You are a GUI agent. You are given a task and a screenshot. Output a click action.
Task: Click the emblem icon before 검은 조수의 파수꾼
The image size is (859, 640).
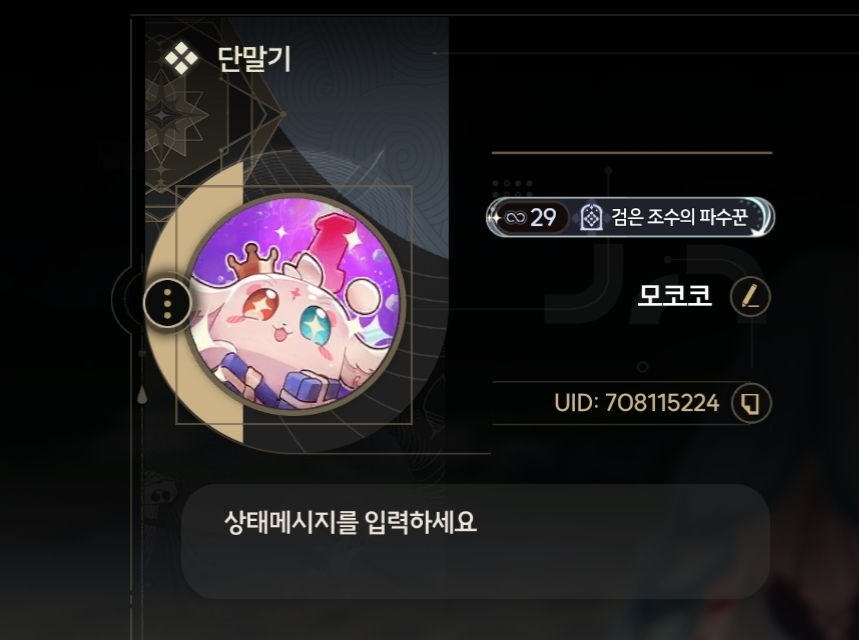point(591,218)
